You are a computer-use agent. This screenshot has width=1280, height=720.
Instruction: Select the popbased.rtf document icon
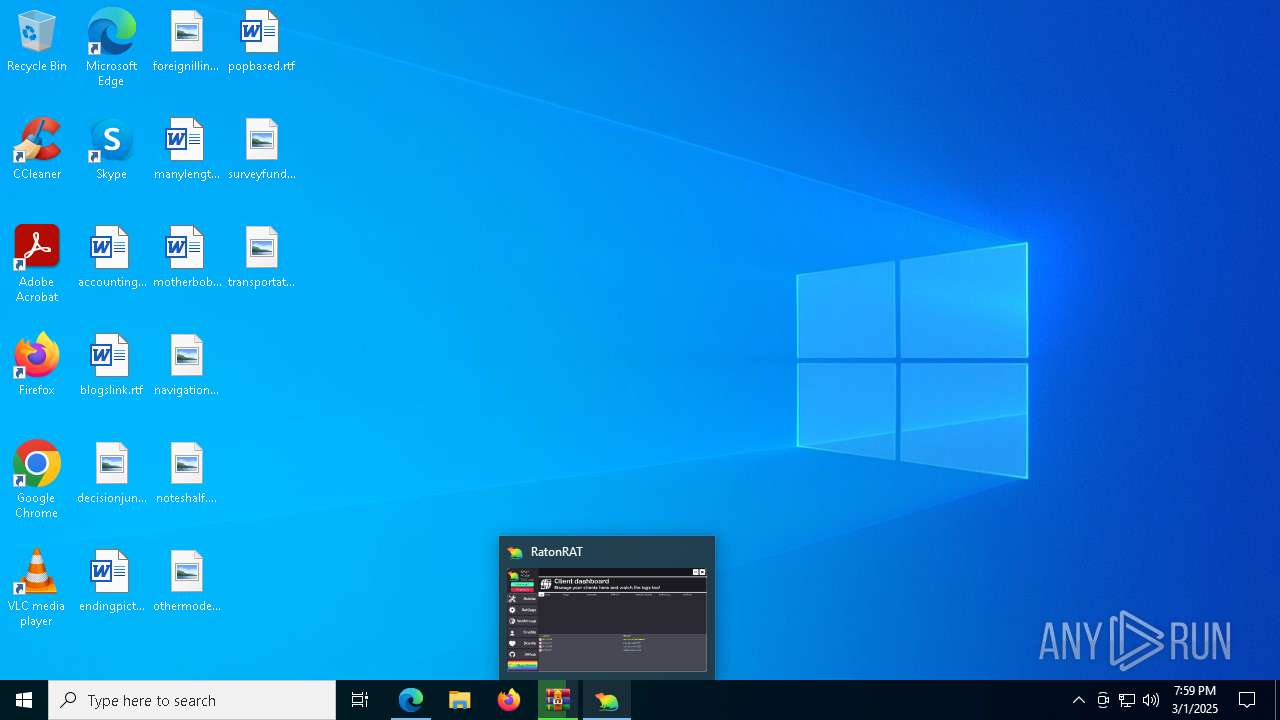tap(261, 42)
